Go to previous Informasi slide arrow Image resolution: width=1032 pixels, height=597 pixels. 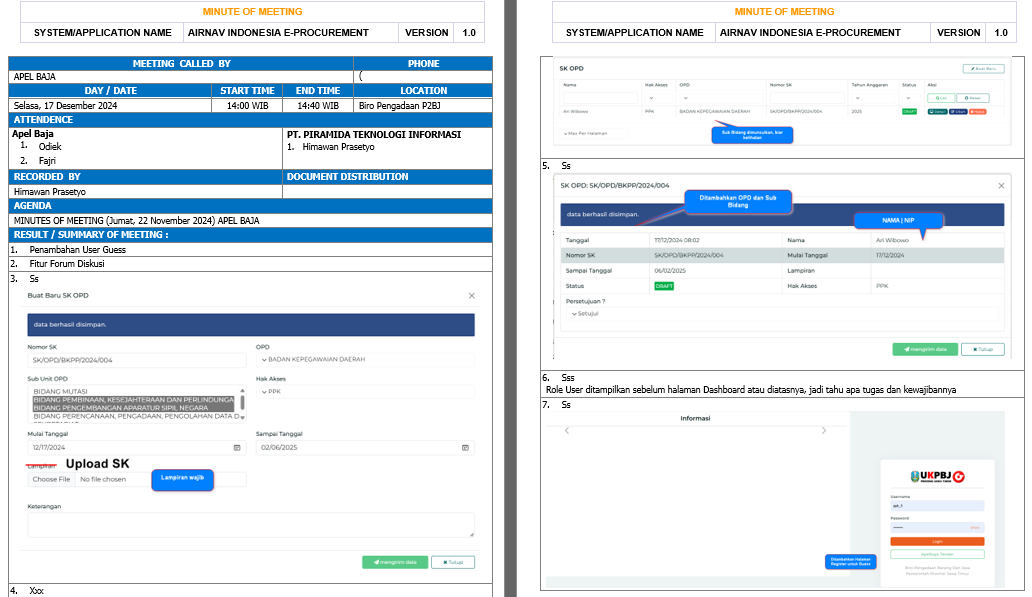[566, 430]
